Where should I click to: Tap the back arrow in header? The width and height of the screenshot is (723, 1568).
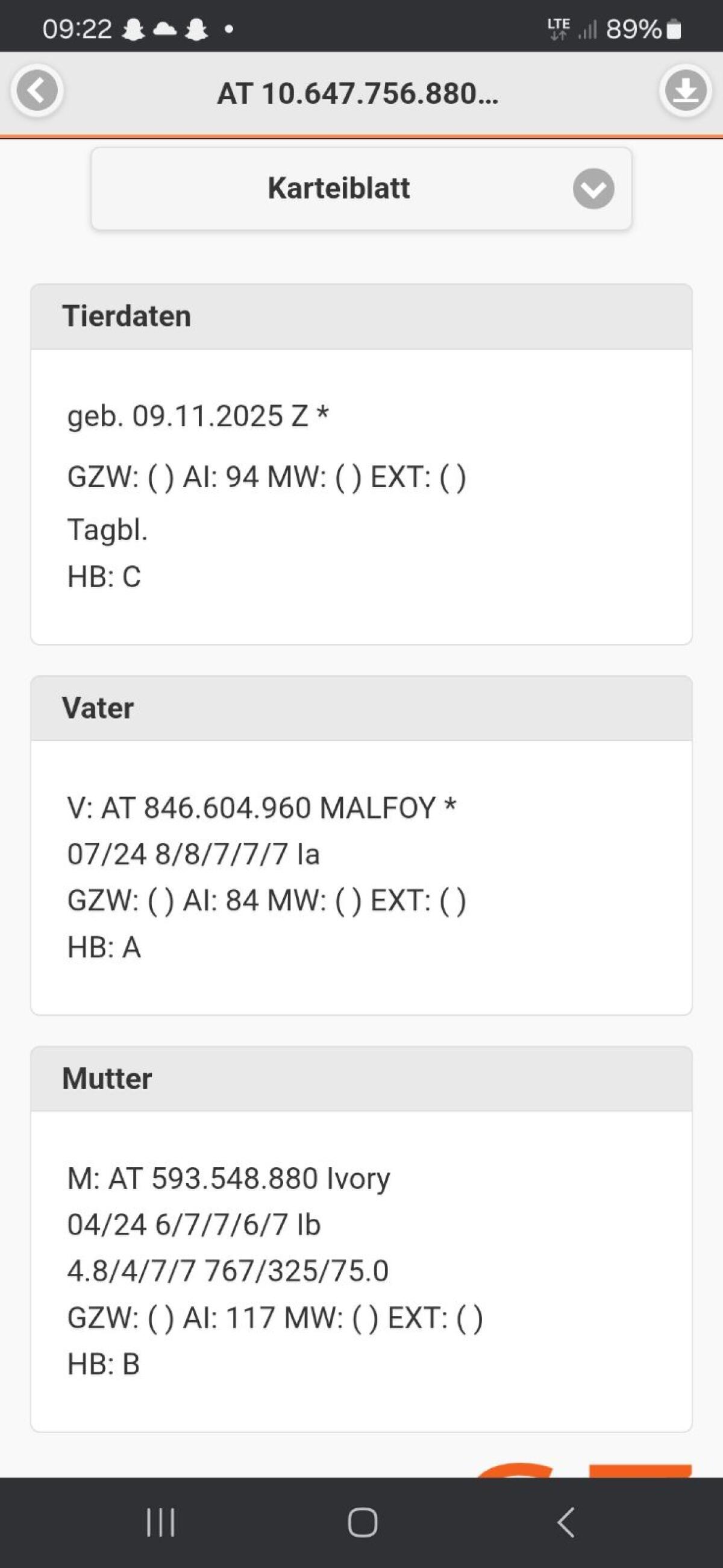pos(37,91)
